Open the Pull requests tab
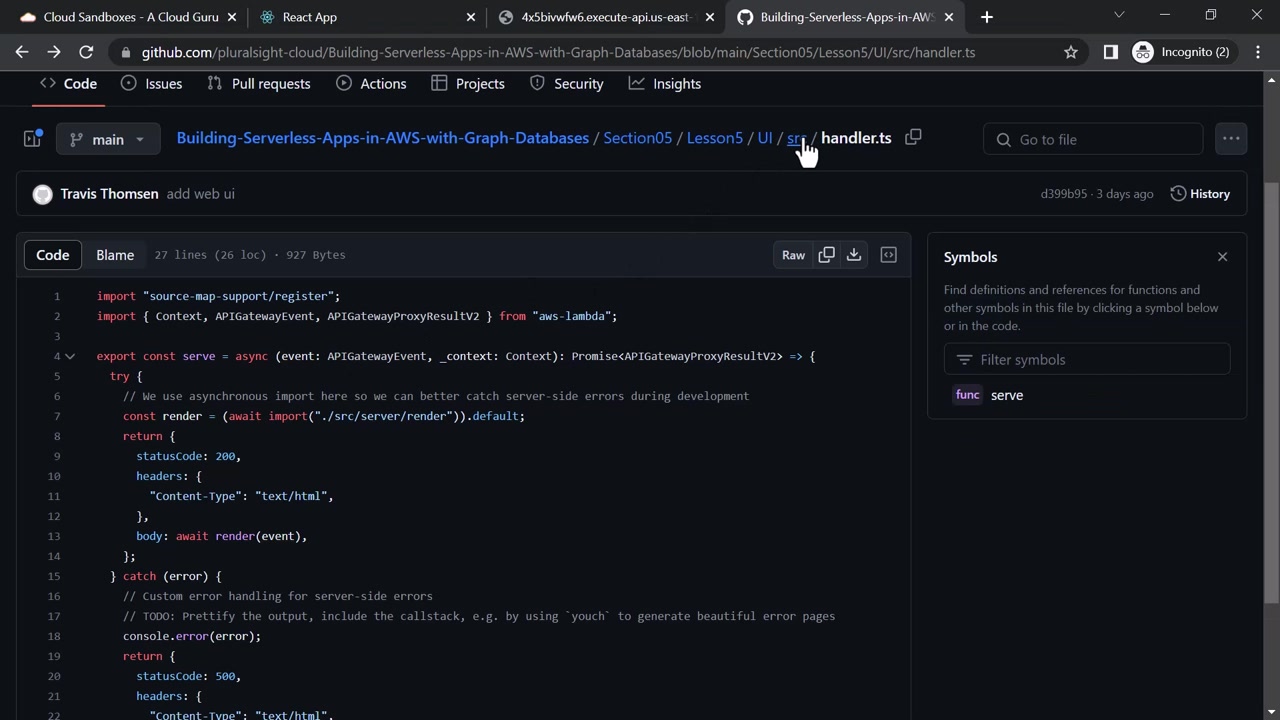Viewport: 1280px width, 720px height. click(x=258, y=84)
